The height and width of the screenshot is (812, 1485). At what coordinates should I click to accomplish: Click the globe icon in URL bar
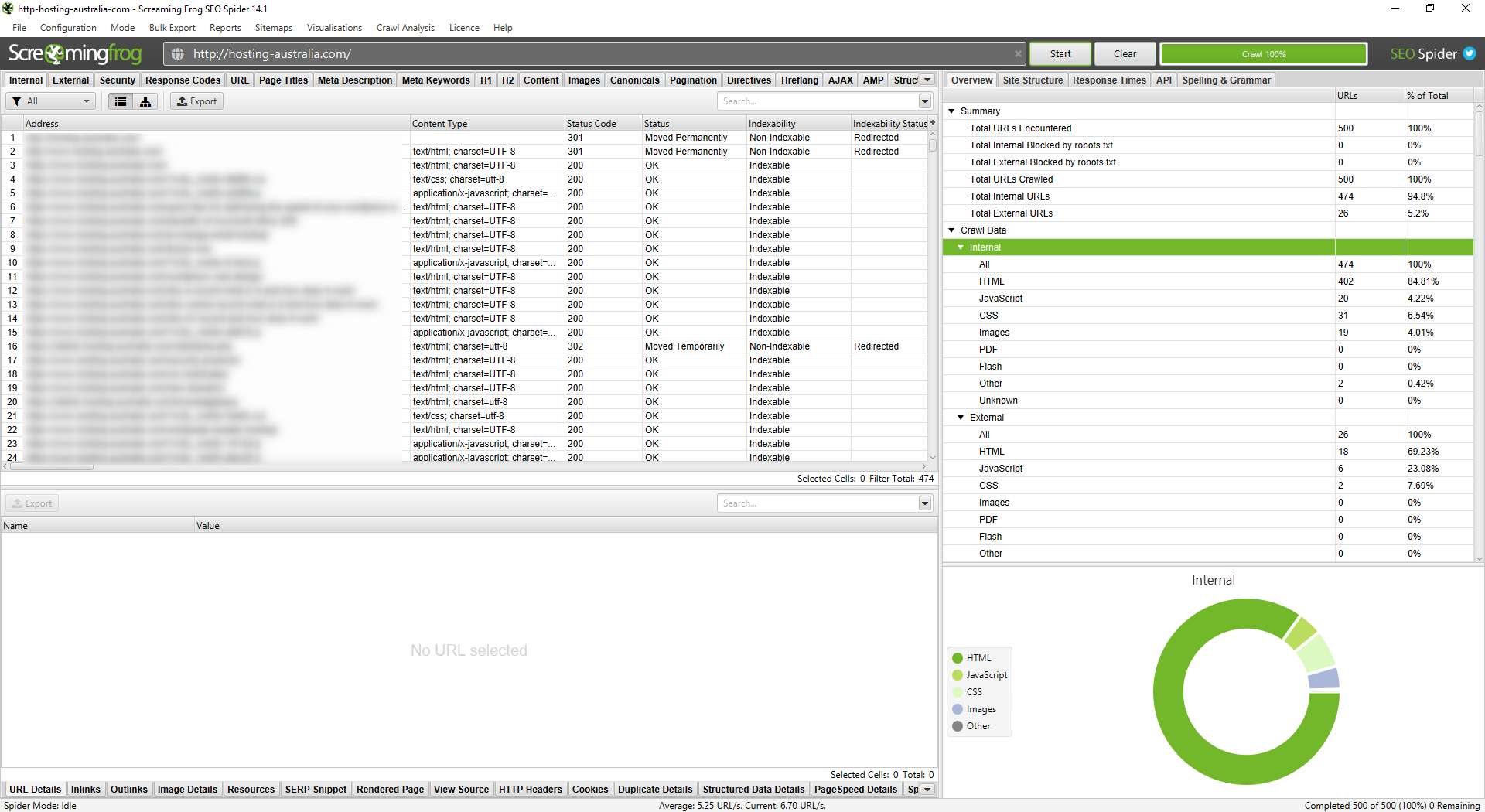tap(178, 54)
